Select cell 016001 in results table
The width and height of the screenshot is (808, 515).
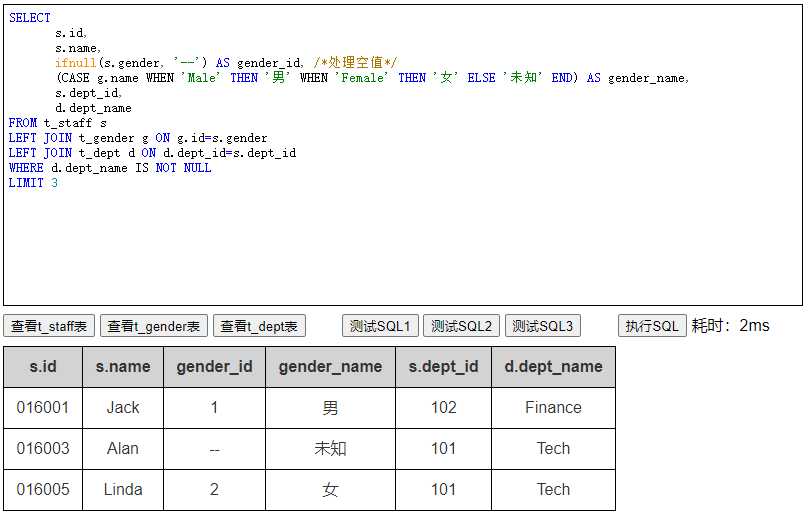pos(43,408)
